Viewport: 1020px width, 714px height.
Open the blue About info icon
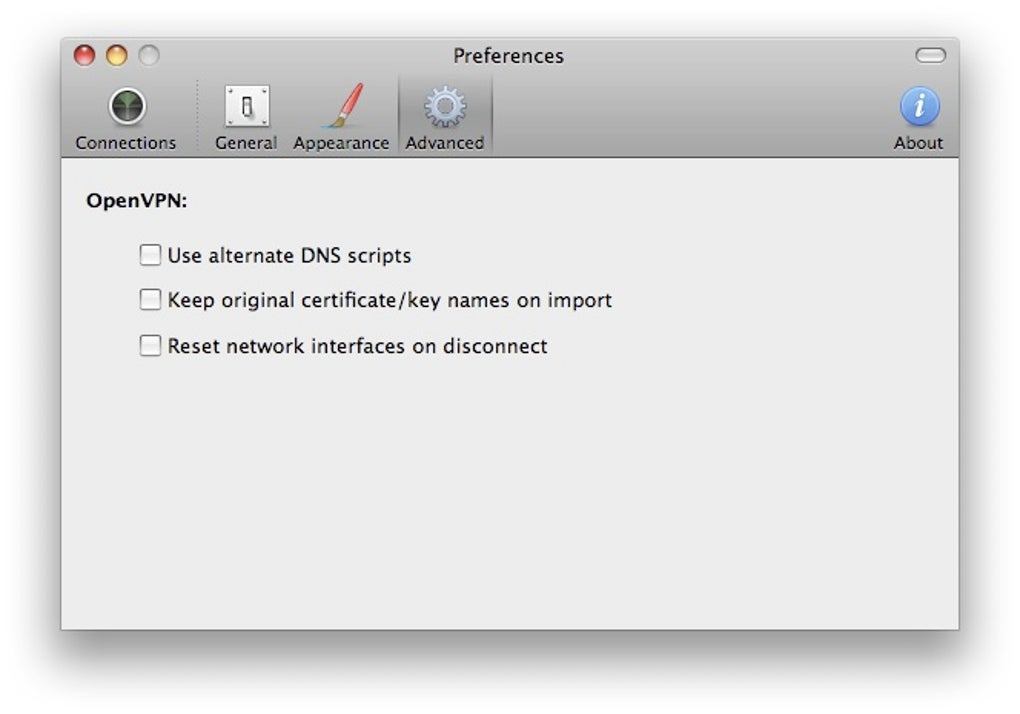pyautogui.click(x=919, y=106)
